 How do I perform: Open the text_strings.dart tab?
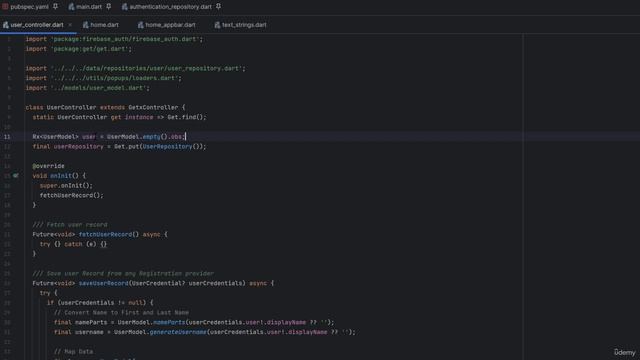click(244, 25)
